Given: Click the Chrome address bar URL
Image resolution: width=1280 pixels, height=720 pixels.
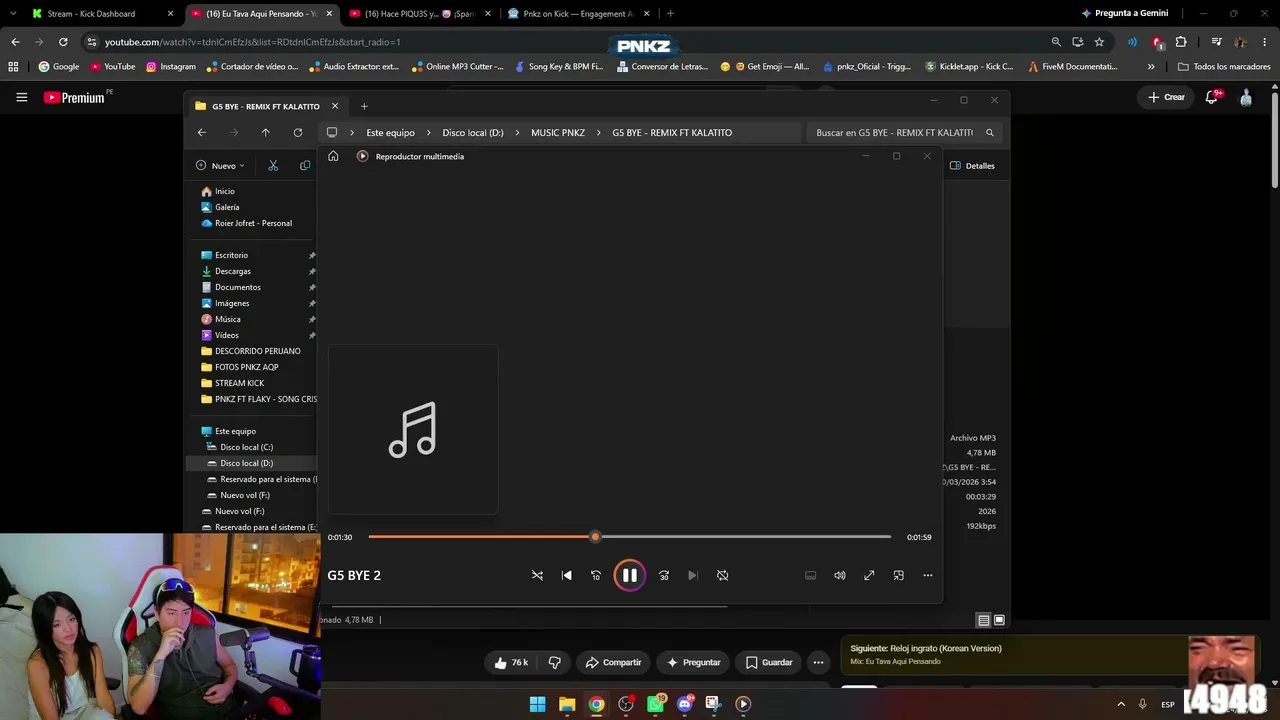Looking at the screenshot, I should pyautogui.click(x=253, y=42).
